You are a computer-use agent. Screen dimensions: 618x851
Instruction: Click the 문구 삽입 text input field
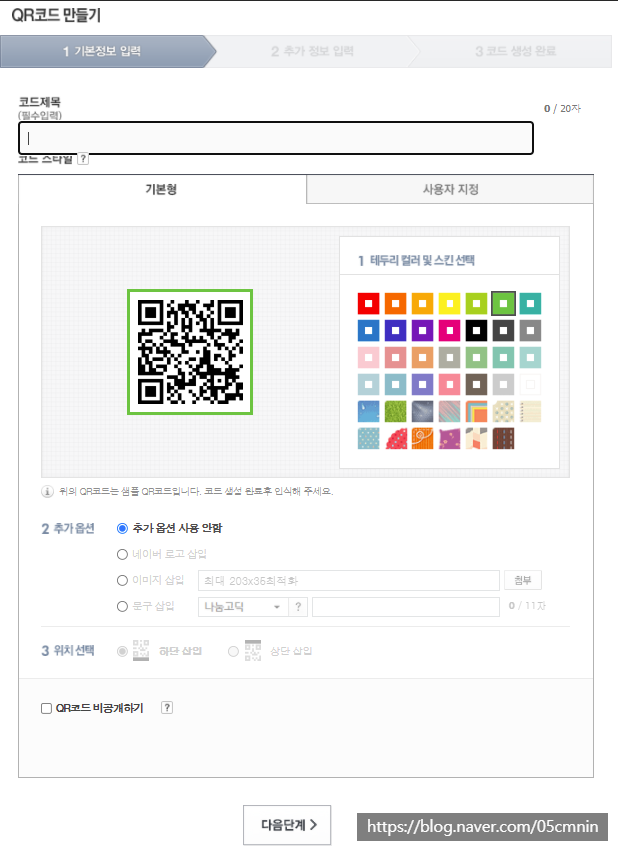pyautogui.click(x=406, y=607)
